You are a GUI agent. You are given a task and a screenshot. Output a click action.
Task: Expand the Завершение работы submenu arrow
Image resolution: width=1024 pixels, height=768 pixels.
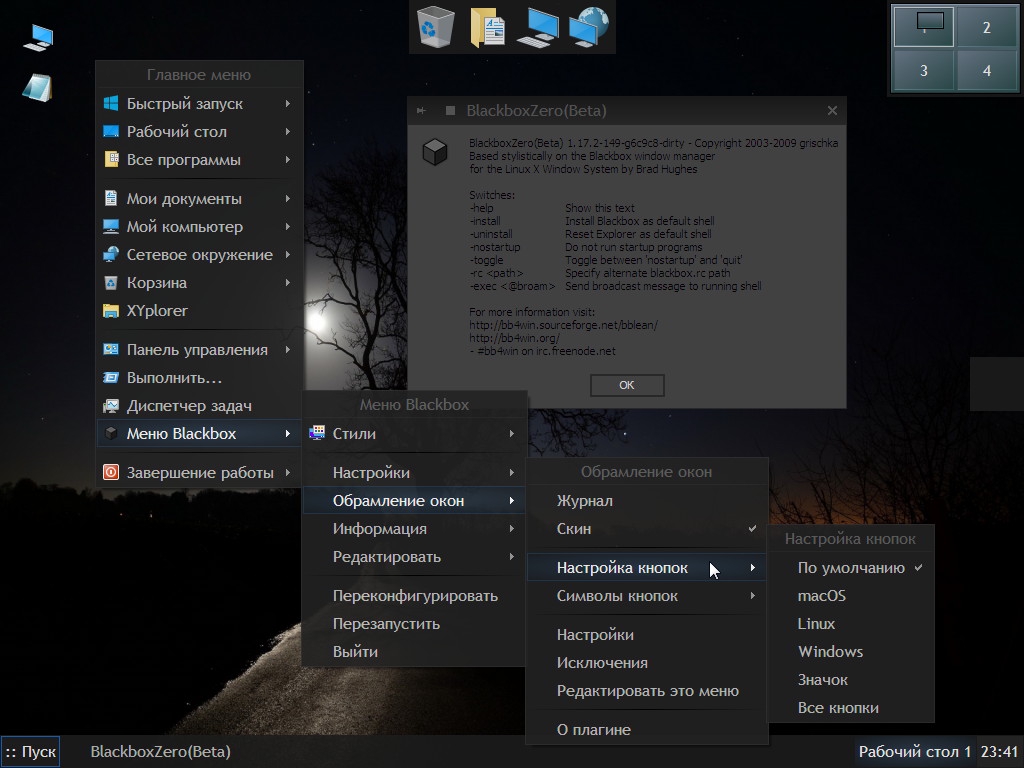[x=288, y=472]
